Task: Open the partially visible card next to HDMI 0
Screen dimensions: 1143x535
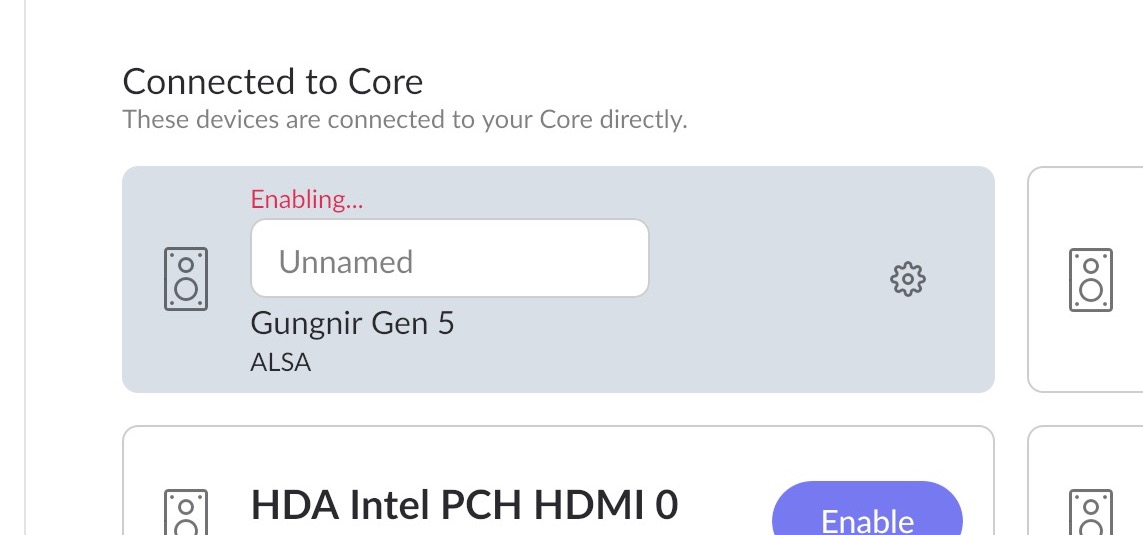Action: click(x=1085, y=480)
